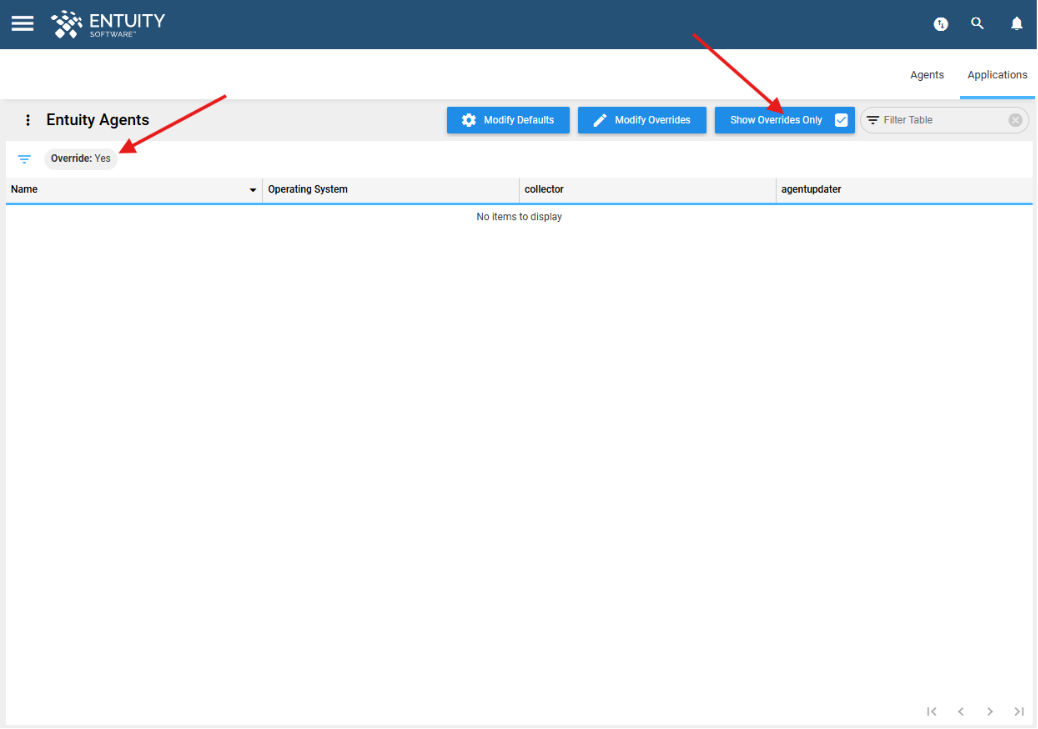Go to previous page of table
This screenshot has height=729, width=1038.
tap(961, 712)
